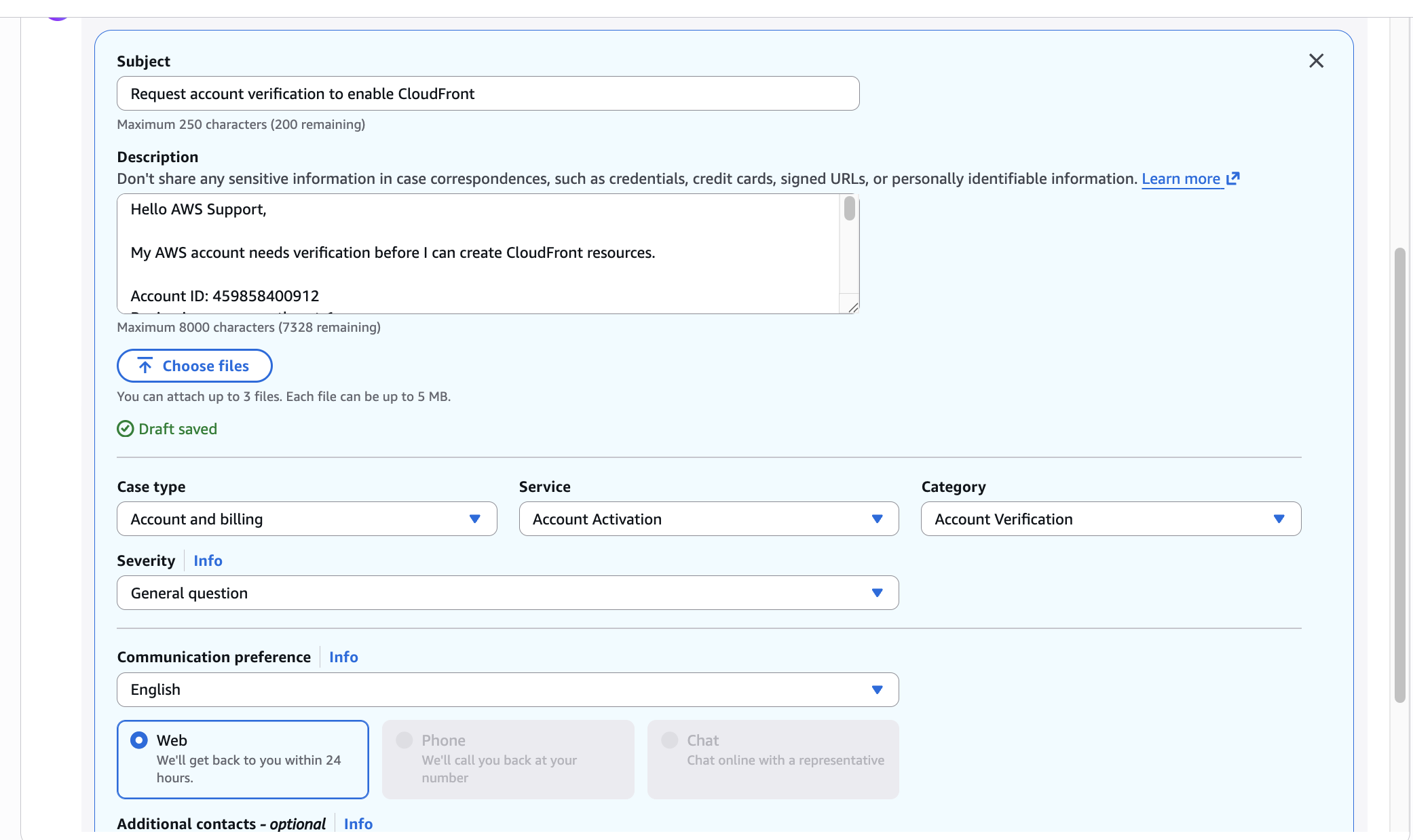The width and height of the screenshot is (1413, 840).
Task: Click 'We'll call you back at your number' text
Action: pos(499,769)
